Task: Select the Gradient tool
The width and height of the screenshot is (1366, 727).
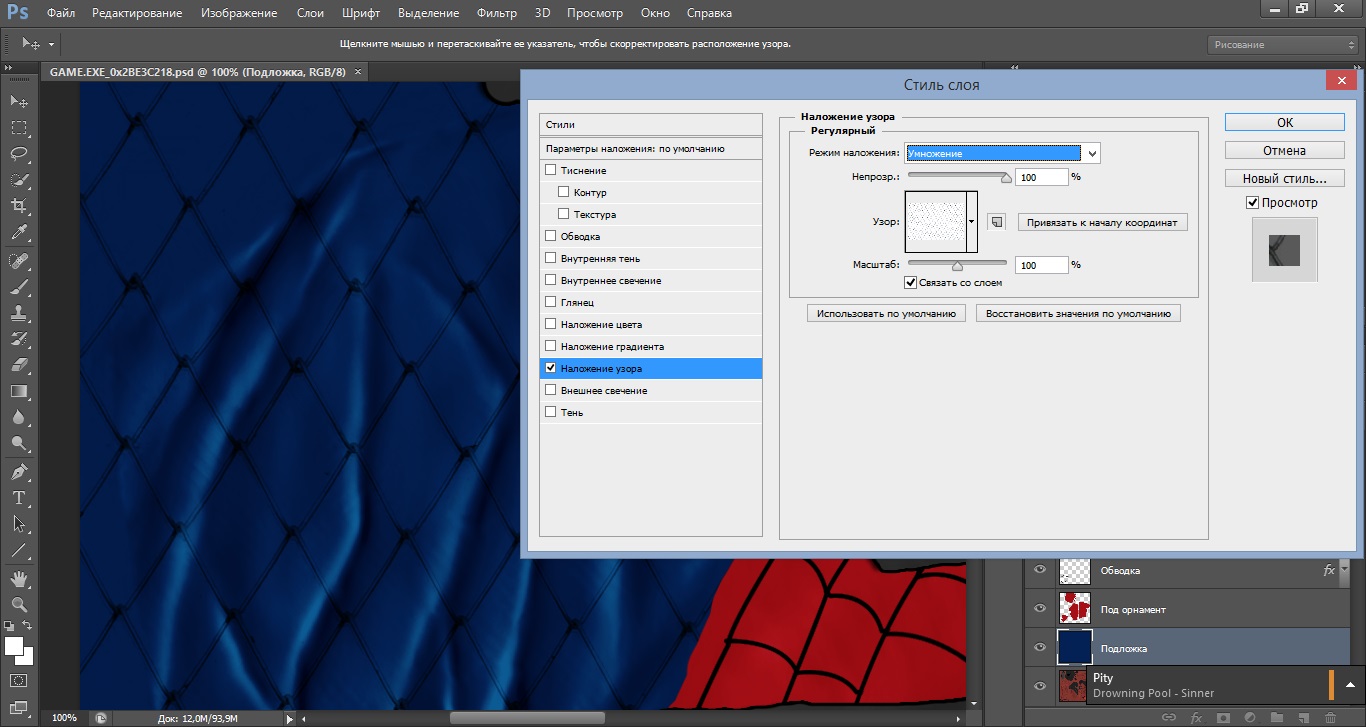Action: 19,391
